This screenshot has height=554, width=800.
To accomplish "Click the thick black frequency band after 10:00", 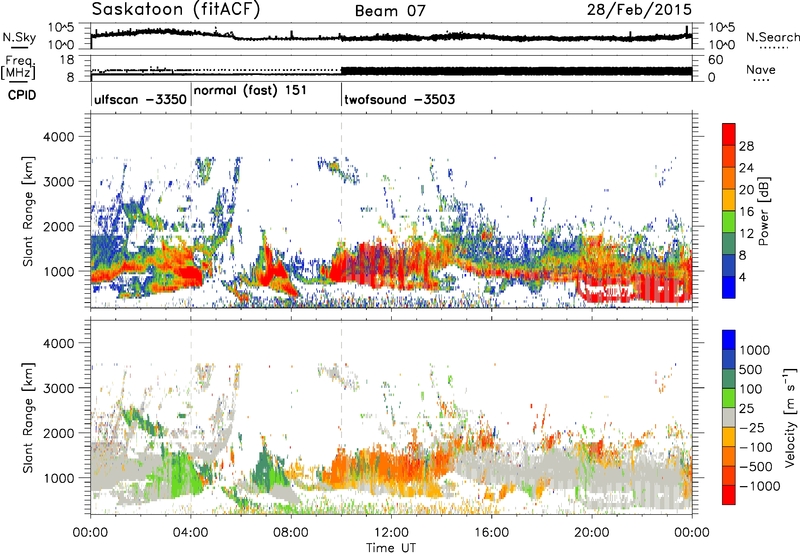I will point(516,71).
